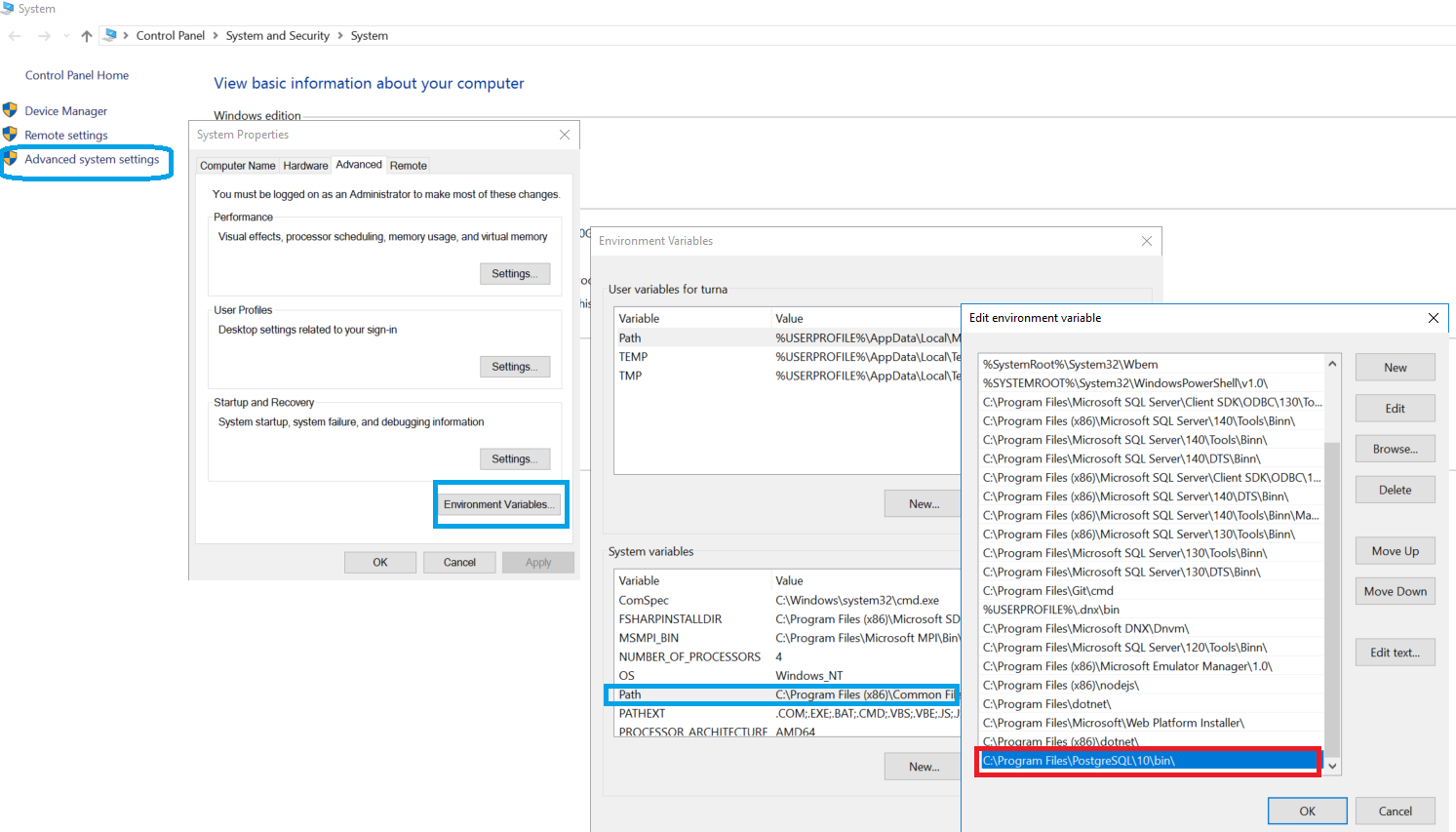Select the Program Files\dotnet entry

pos(1152,704)
